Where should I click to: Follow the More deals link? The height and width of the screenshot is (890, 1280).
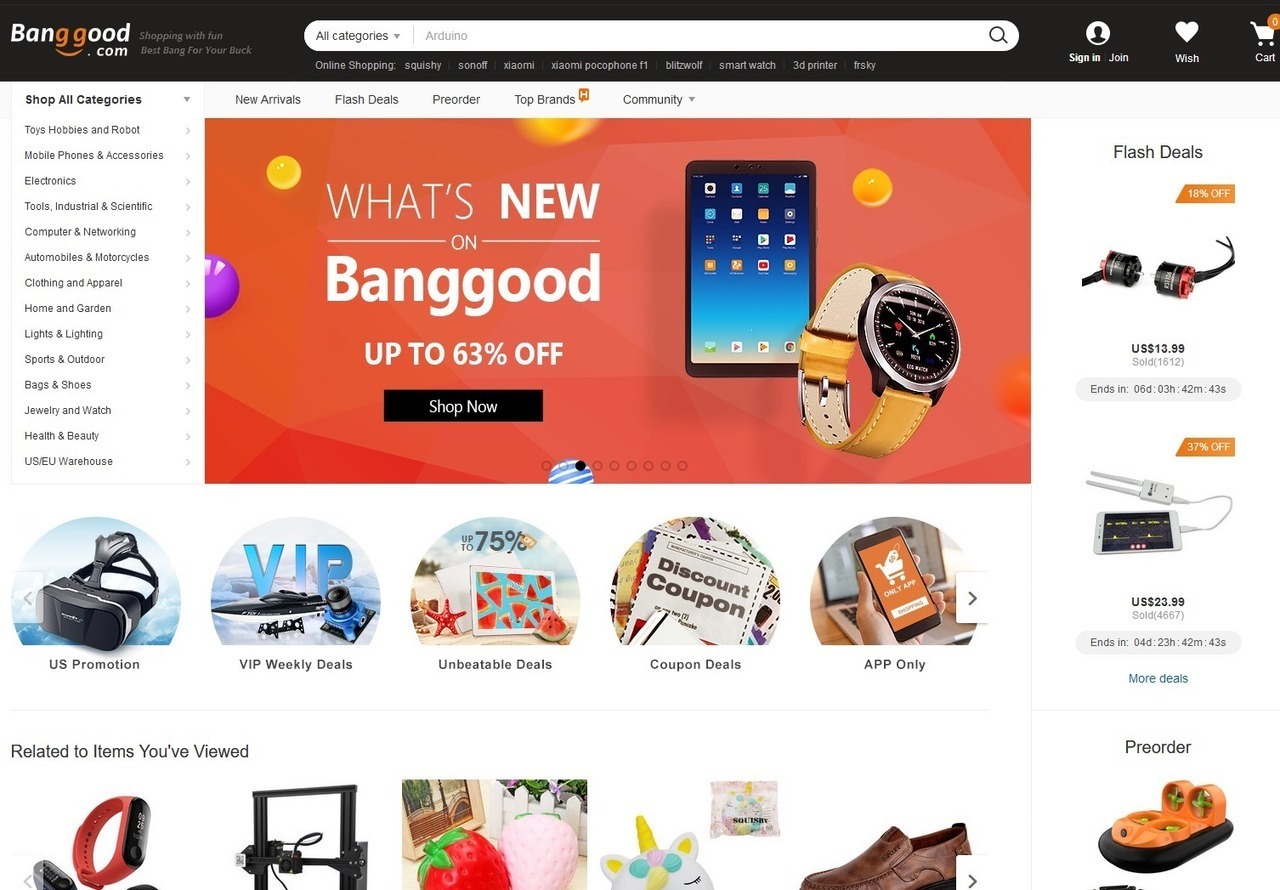1158,678
